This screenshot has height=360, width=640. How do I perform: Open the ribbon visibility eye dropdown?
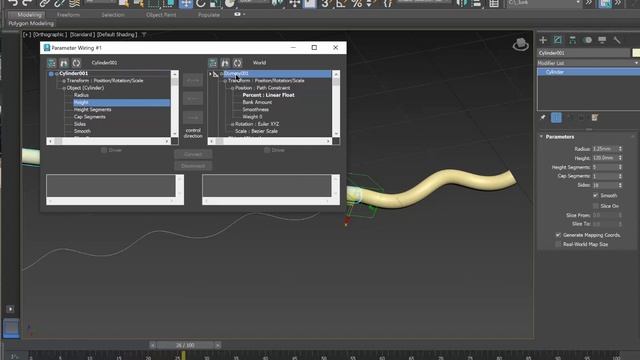pyautogui.click(x=239, y=14)
